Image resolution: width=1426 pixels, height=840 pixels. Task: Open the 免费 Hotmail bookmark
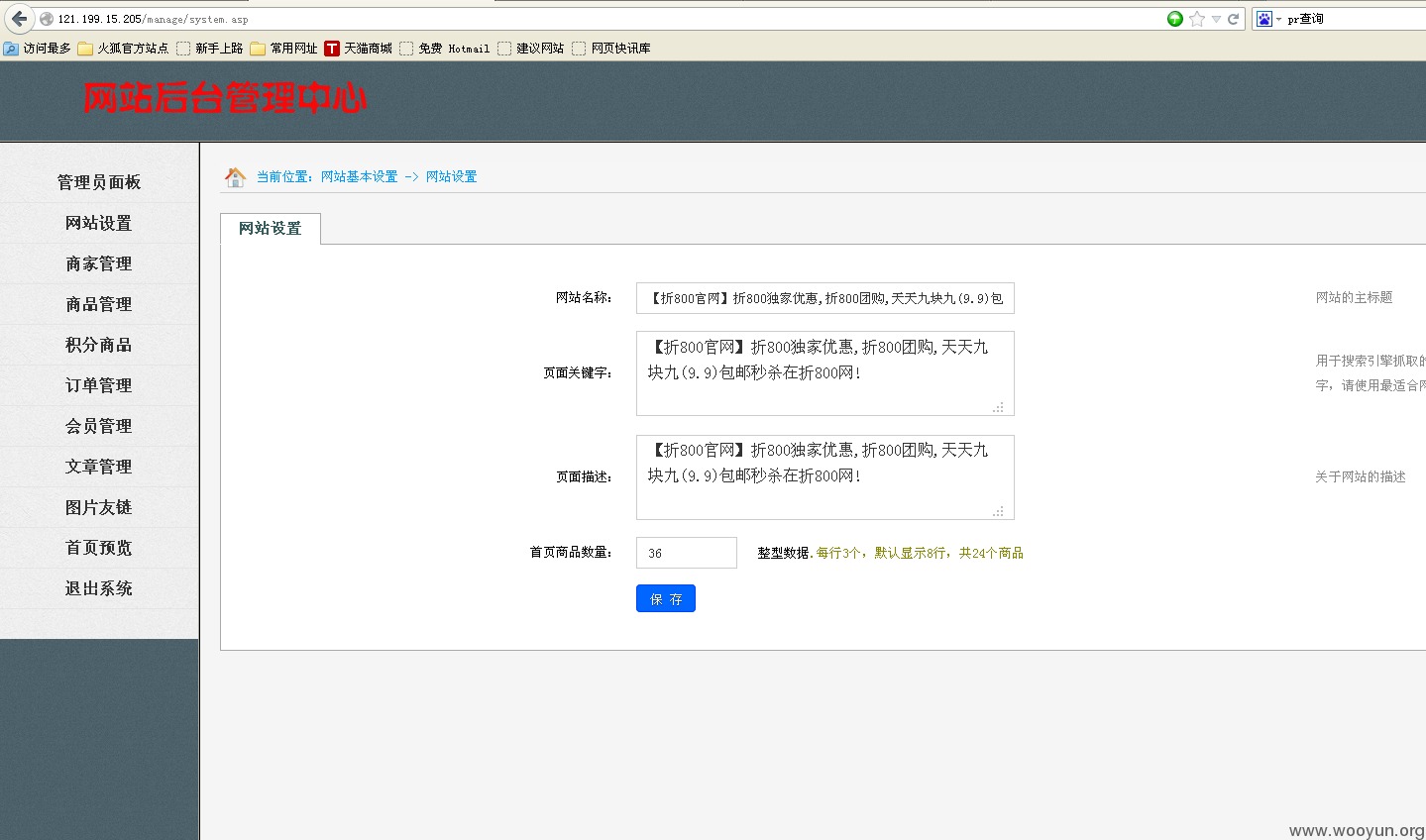click(445, 49)
